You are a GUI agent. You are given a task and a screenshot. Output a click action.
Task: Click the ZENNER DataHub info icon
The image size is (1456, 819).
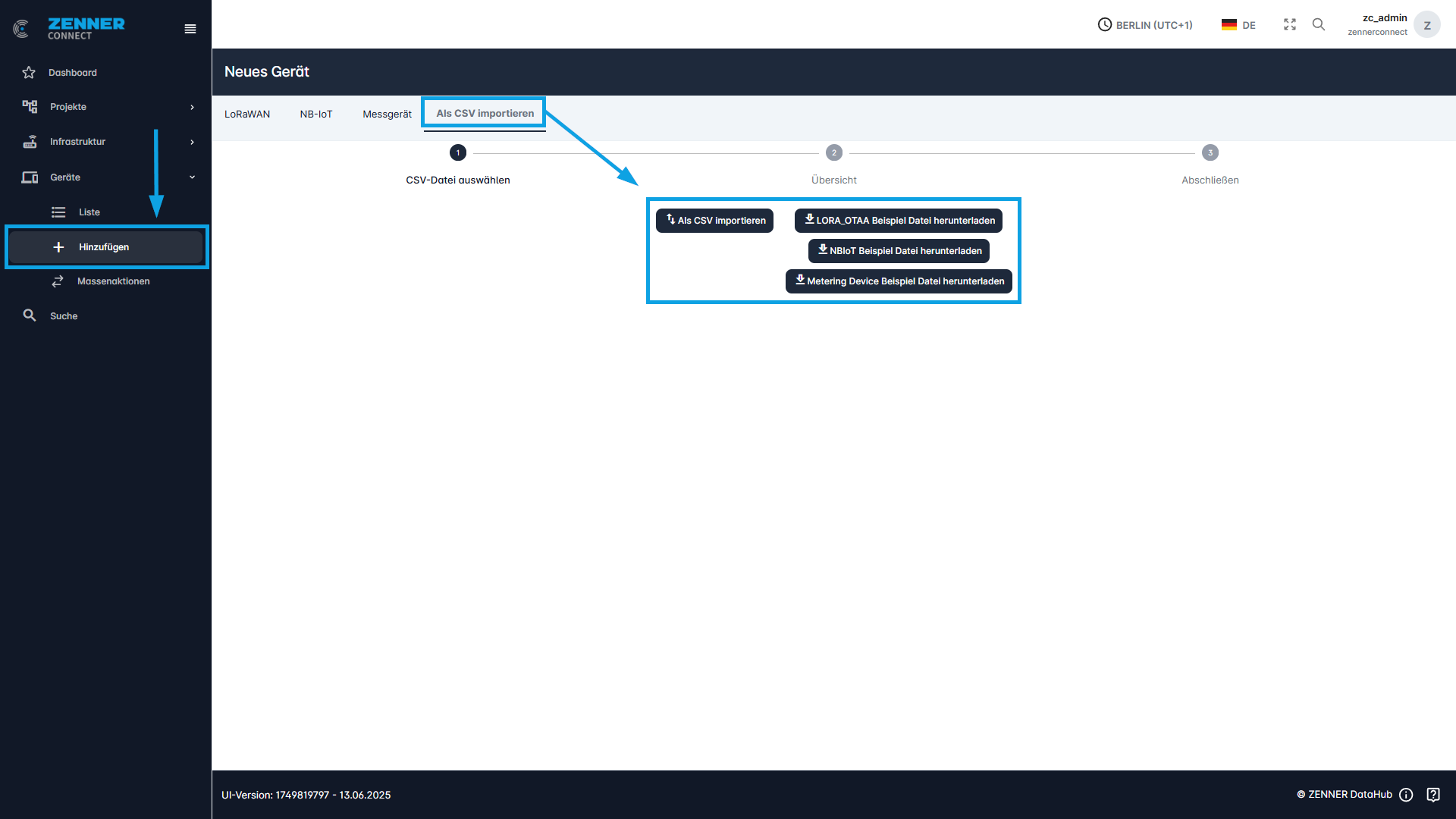(1407, 794)
